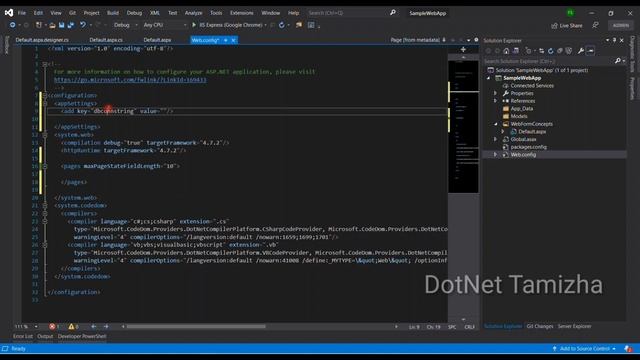Click the Solution Explorer search magnifier icon
Image resolution: width=640 pixels, height=360 pixels.
618,61
